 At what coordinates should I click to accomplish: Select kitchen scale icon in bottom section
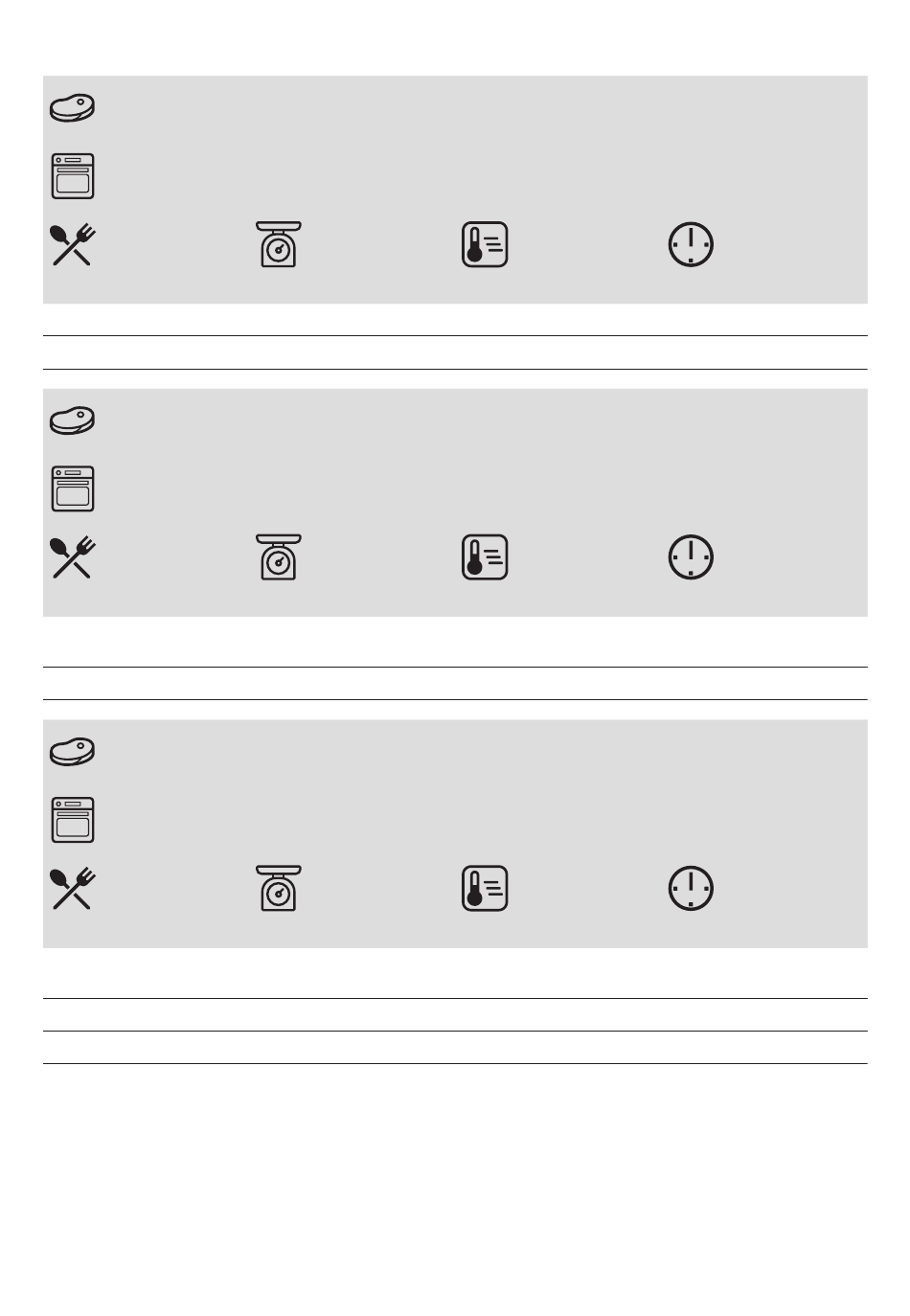pos(279,888)
